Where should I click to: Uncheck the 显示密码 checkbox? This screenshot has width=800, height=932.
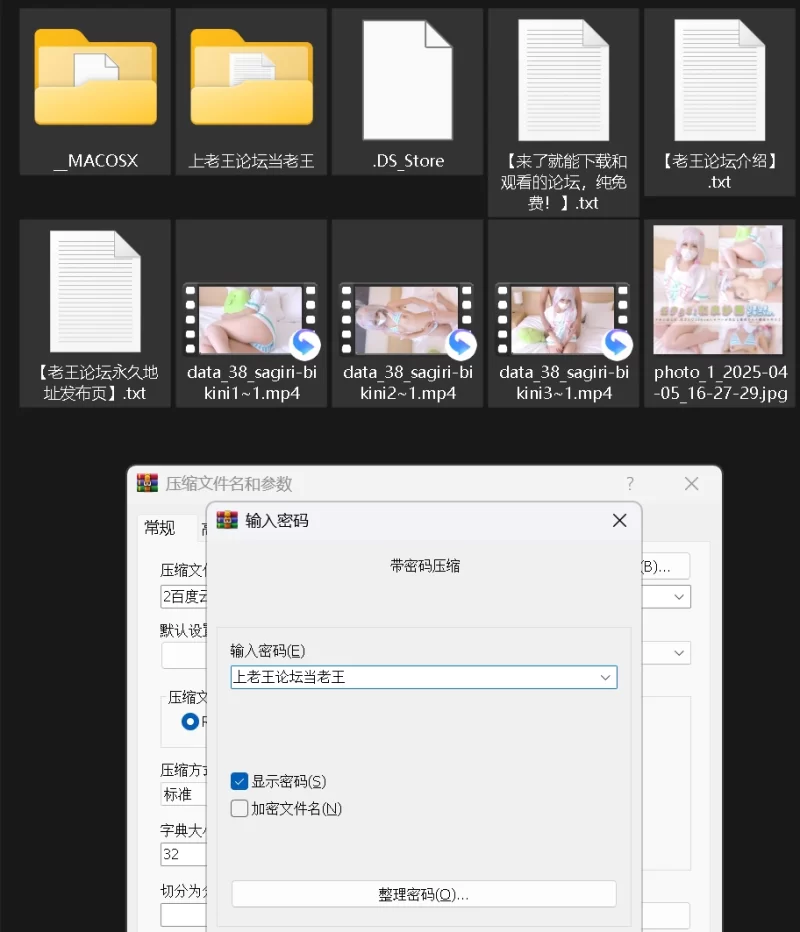[240, 781]
